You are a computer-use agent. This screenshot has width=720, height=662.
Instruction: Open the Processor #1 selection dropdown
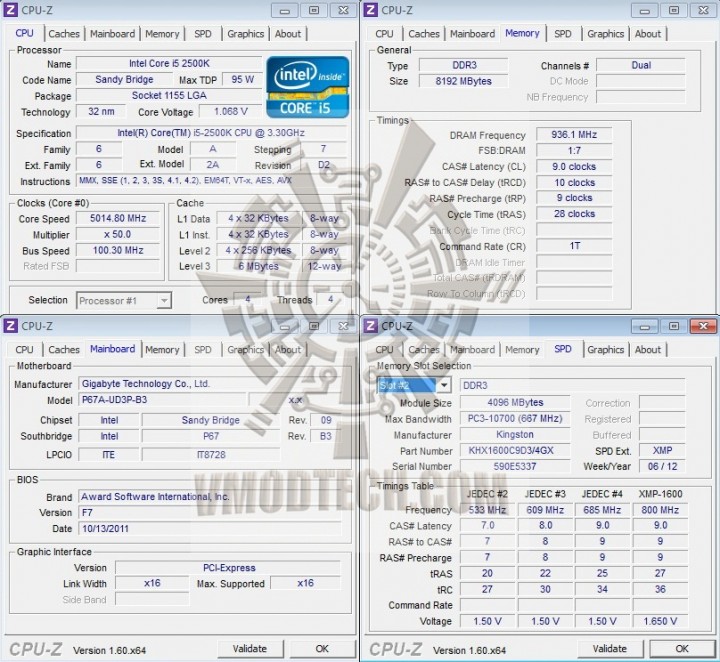pyautogui.click(x=124, y=301)
